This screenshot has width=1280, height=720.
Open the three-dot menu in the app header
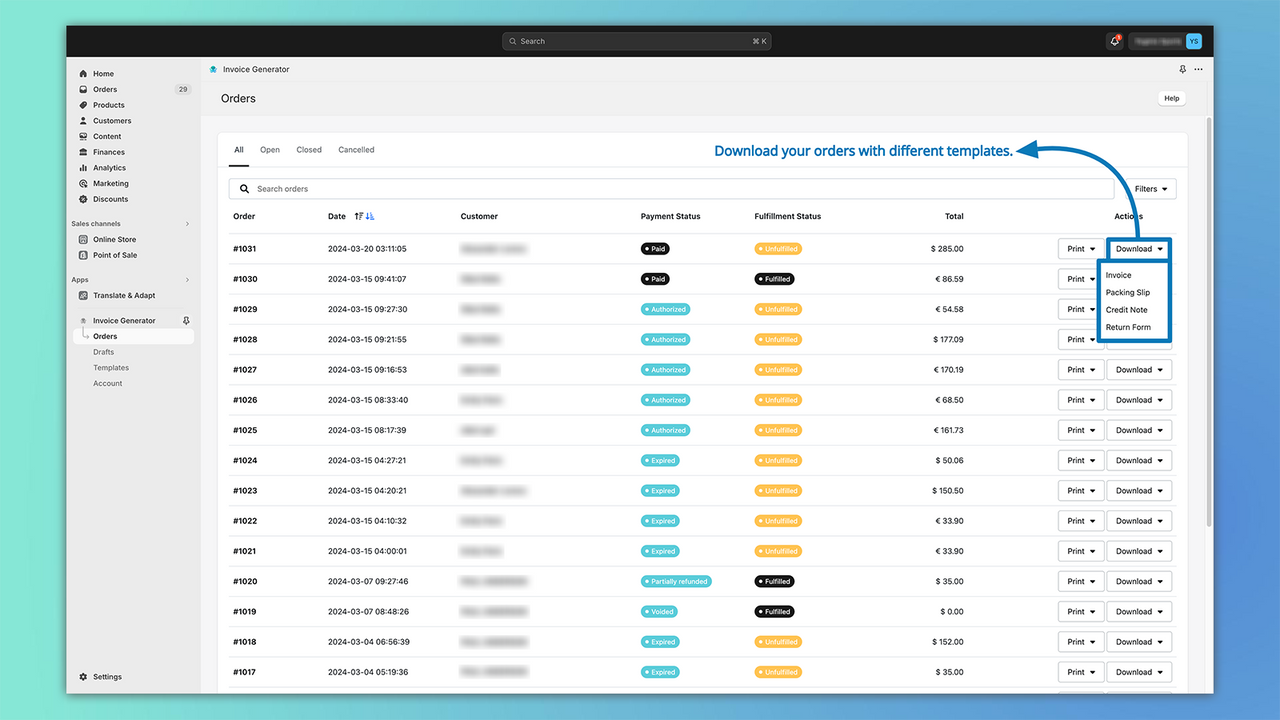pyautogui.click(x=1198, y=70)
